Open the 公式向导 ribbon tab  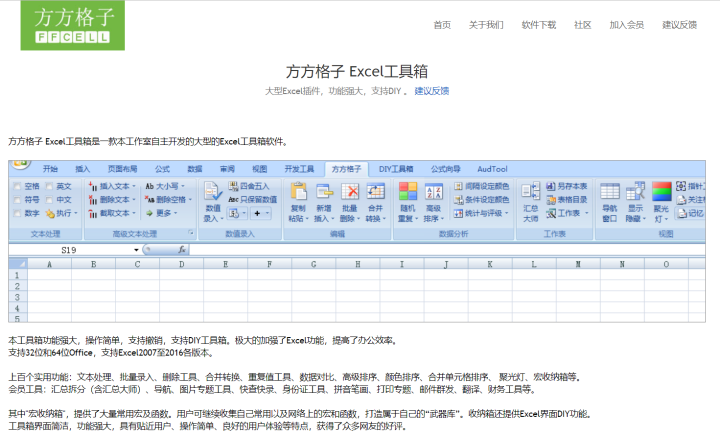(x=445, y=169)
